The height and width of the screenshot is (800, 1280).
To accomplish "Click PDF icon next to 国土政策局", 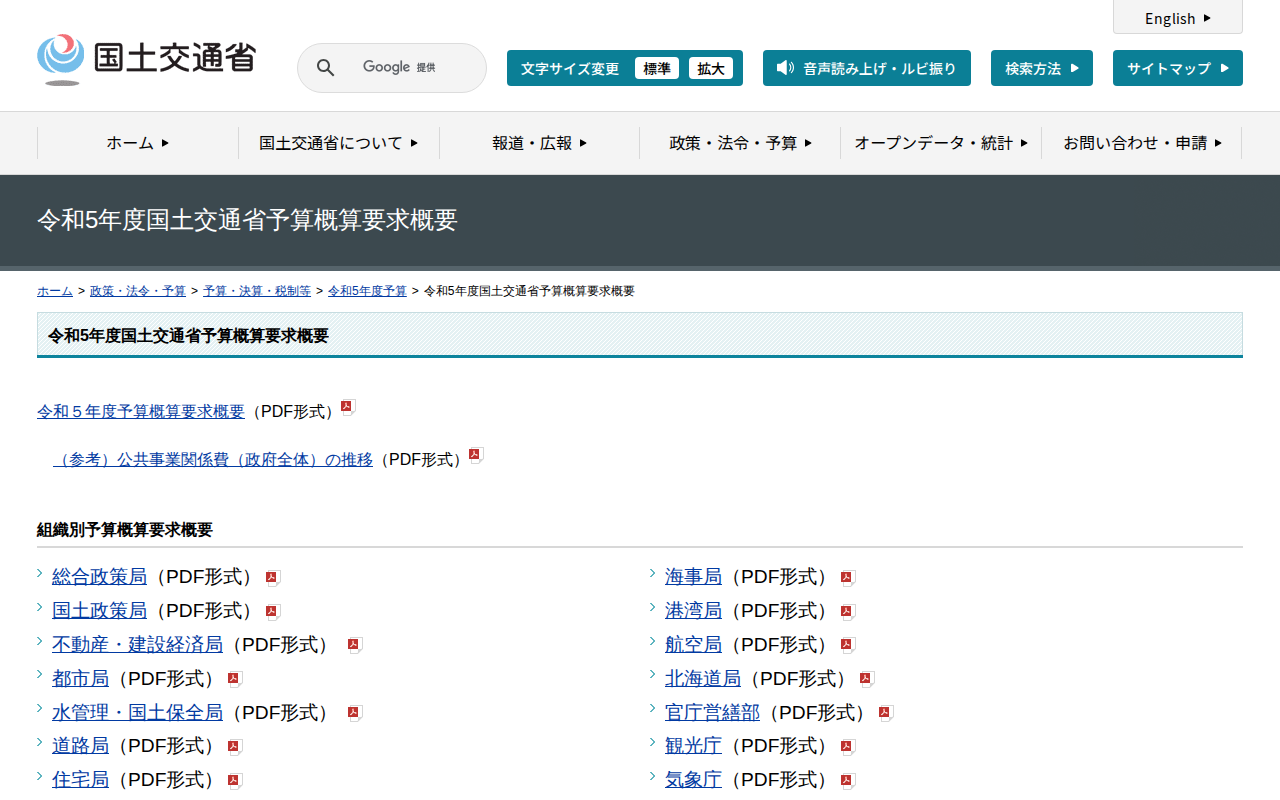I will pos(272,612).
